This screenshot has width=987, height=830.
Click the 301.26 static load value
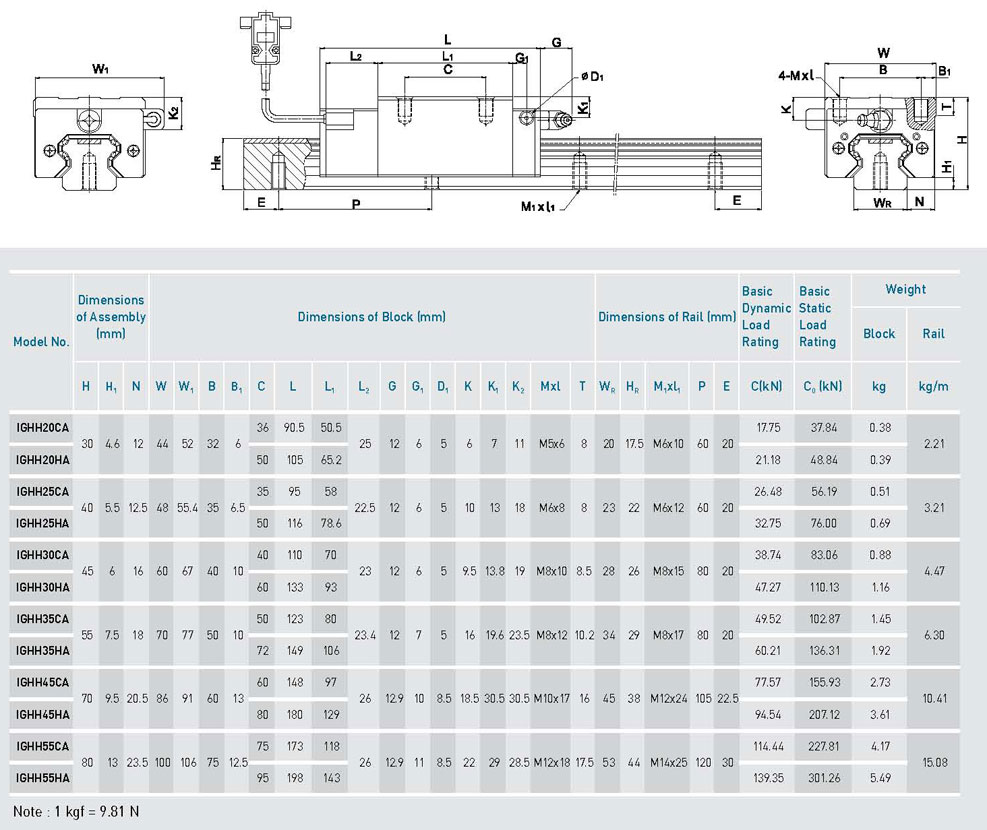tap(824, 778)
